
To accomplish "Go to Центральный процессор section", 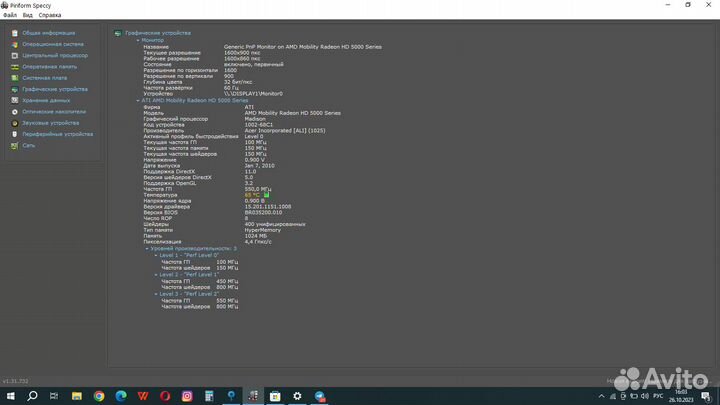I will [x=55, y=56].
